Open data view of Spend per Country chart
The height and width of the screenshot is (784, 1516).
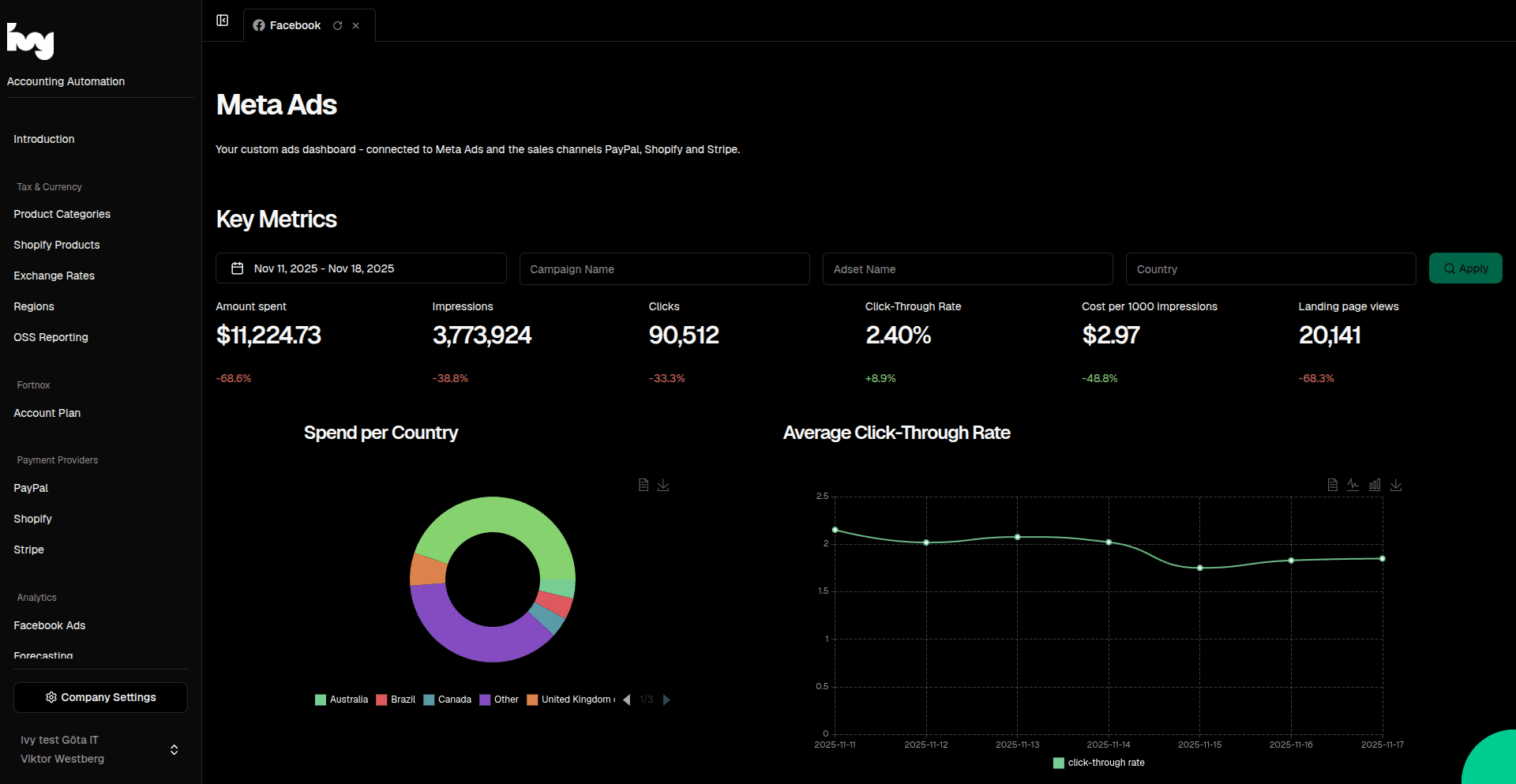coord(644,484)
